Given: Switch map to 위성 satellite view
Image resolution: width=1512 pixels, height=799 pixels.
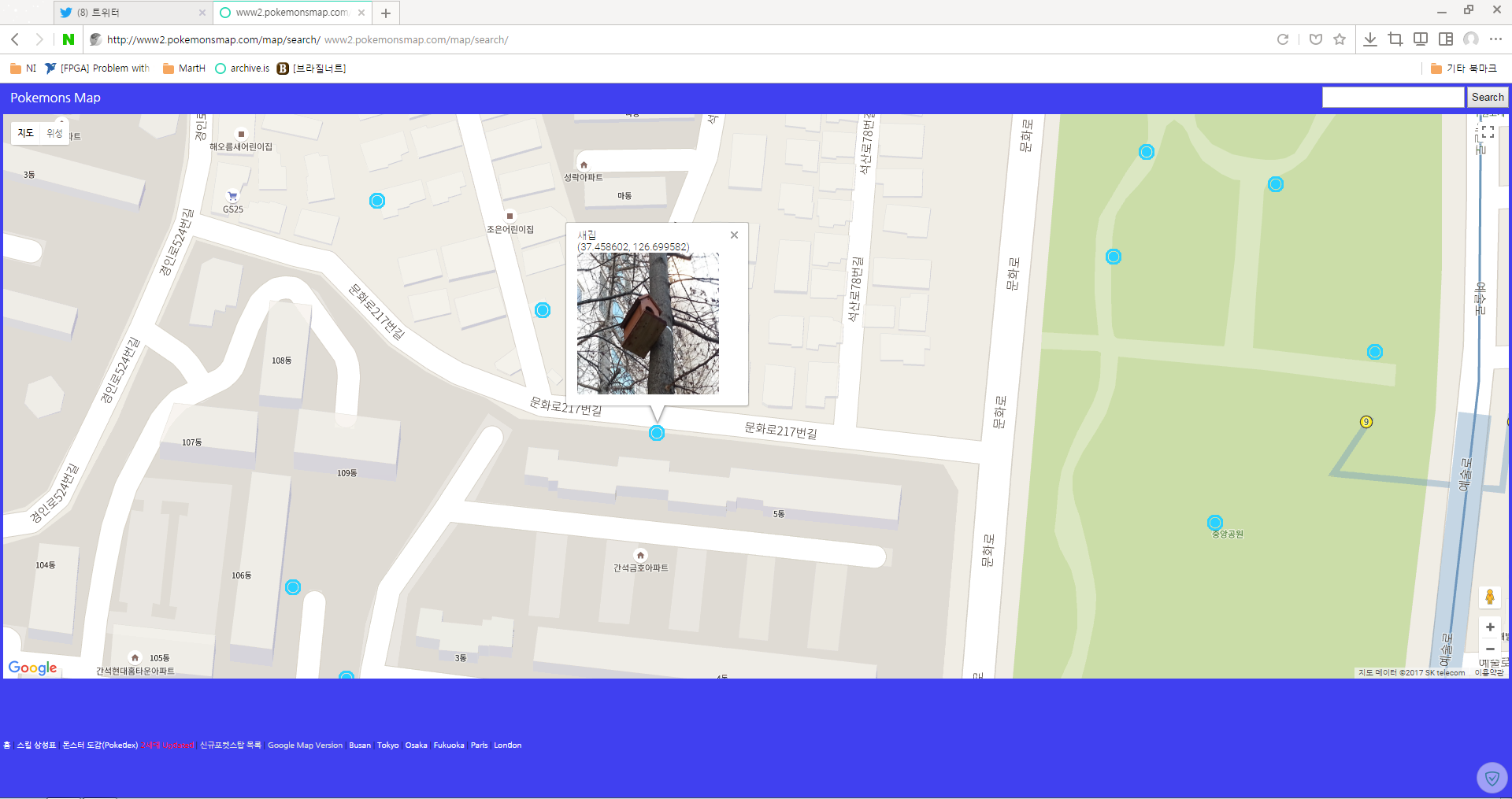Looking at the screenshot, I should click(x=54, y=133).
